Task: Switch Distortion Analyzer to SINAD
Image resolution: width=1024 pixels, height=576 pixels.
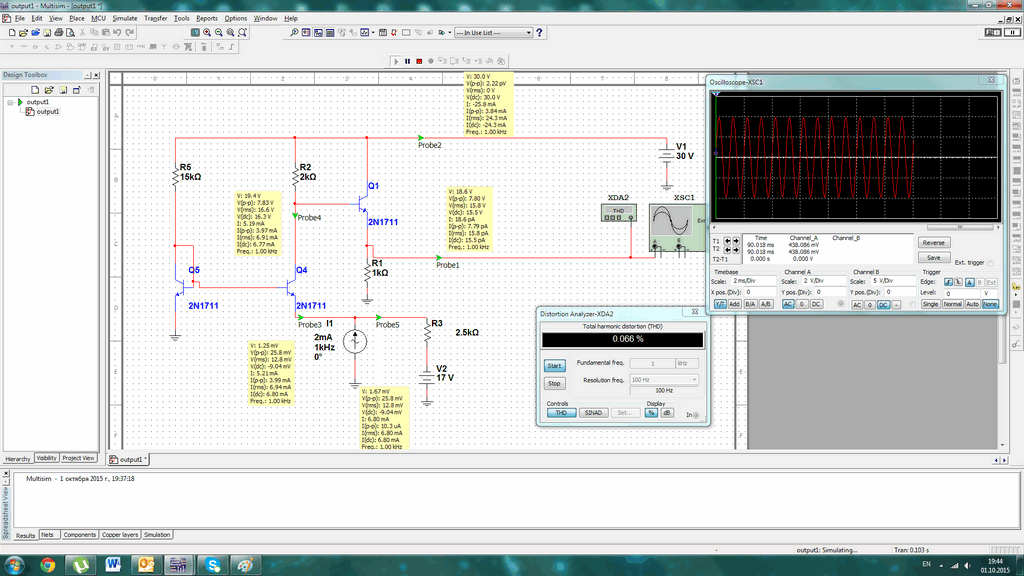Action: coord(593,413)
